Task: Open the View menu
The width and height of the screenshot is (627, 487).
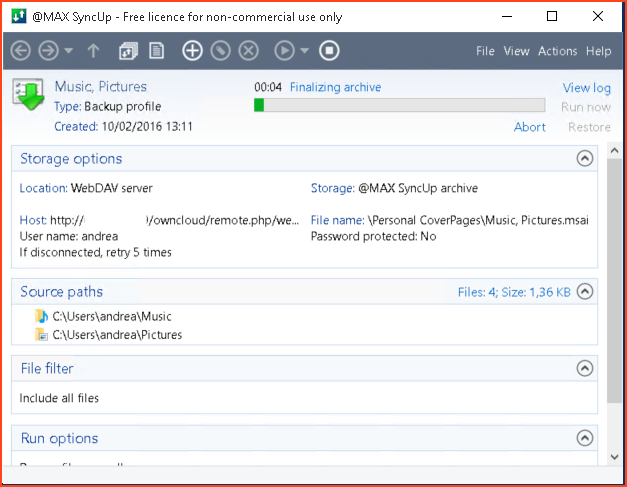Action: coord(516,51)
